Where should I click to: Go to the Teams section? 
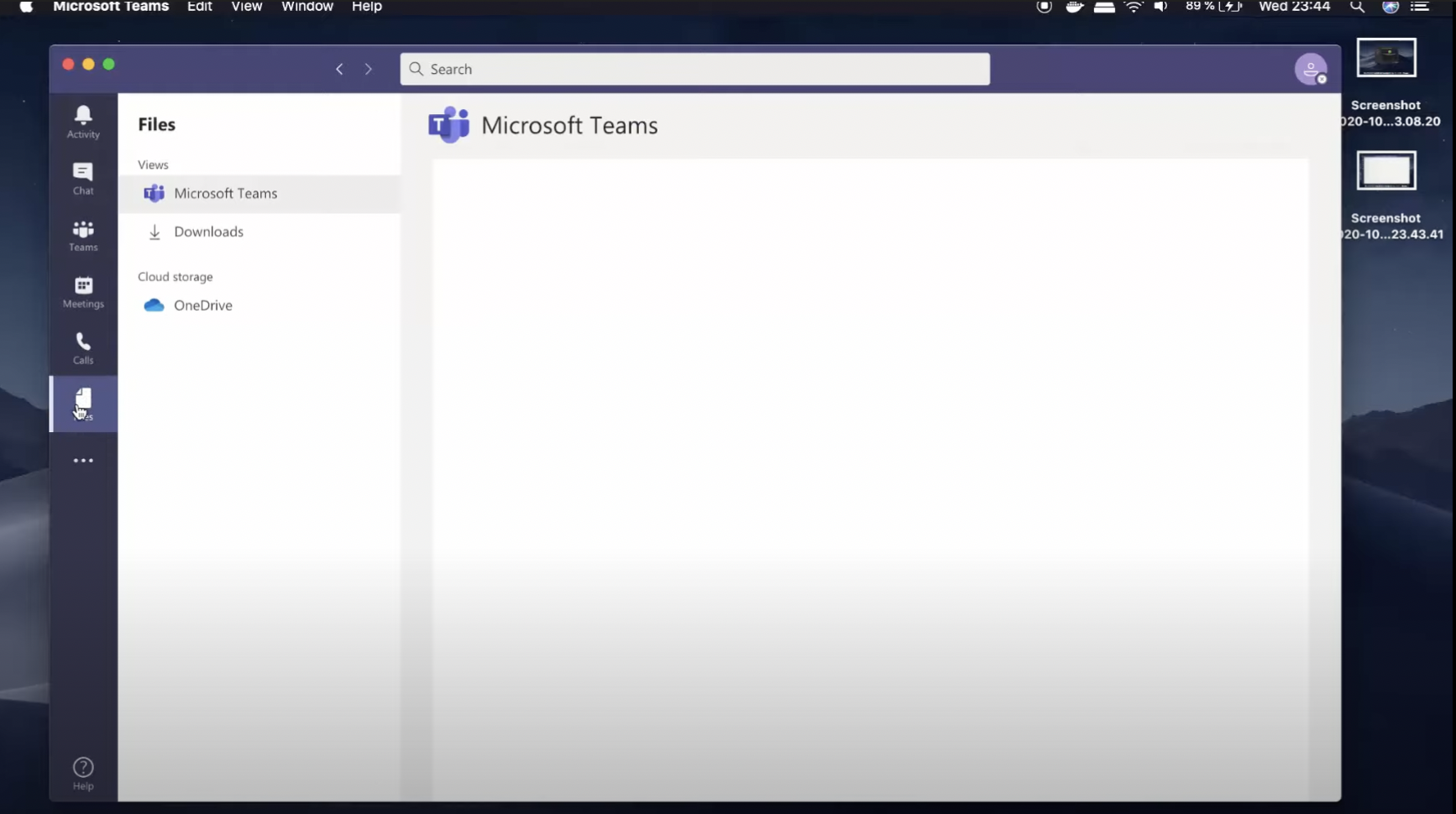[83, 235]
